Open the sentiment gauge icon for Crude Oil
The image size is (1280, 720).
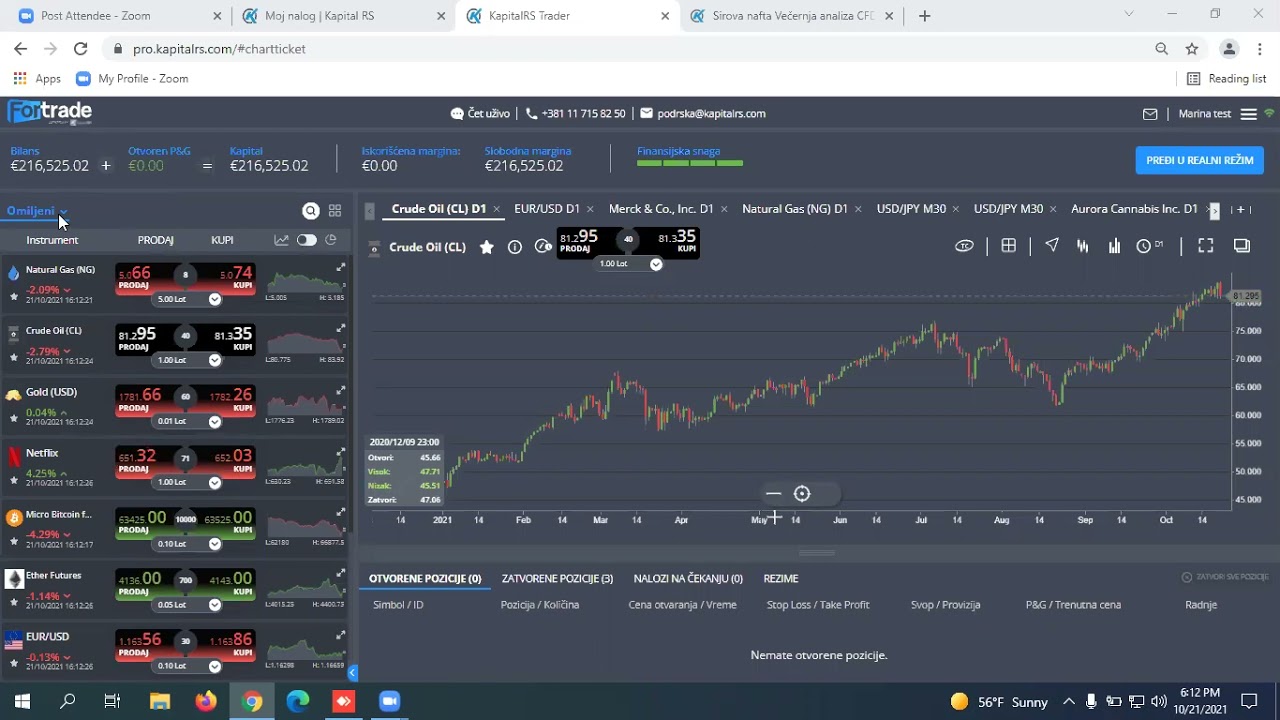point(543,246)
